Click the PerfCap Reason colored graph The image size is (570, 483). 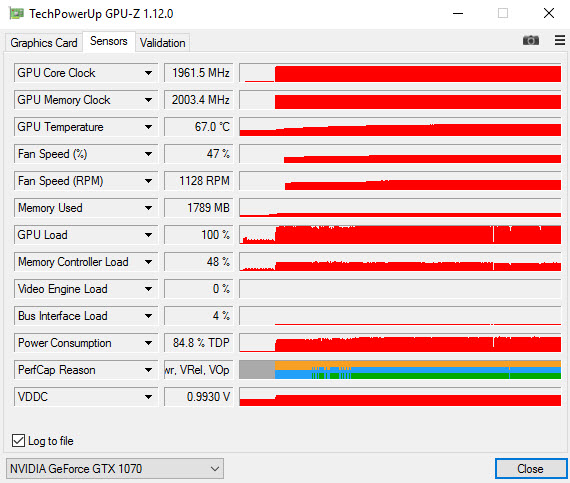400,370
